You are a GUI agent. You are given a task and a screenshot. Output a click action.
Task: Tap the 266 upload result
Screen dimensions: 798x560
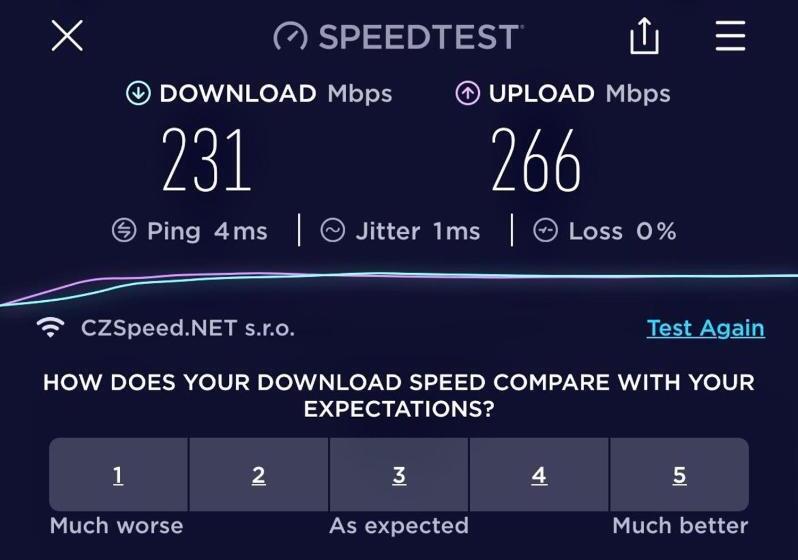(536, 160)
